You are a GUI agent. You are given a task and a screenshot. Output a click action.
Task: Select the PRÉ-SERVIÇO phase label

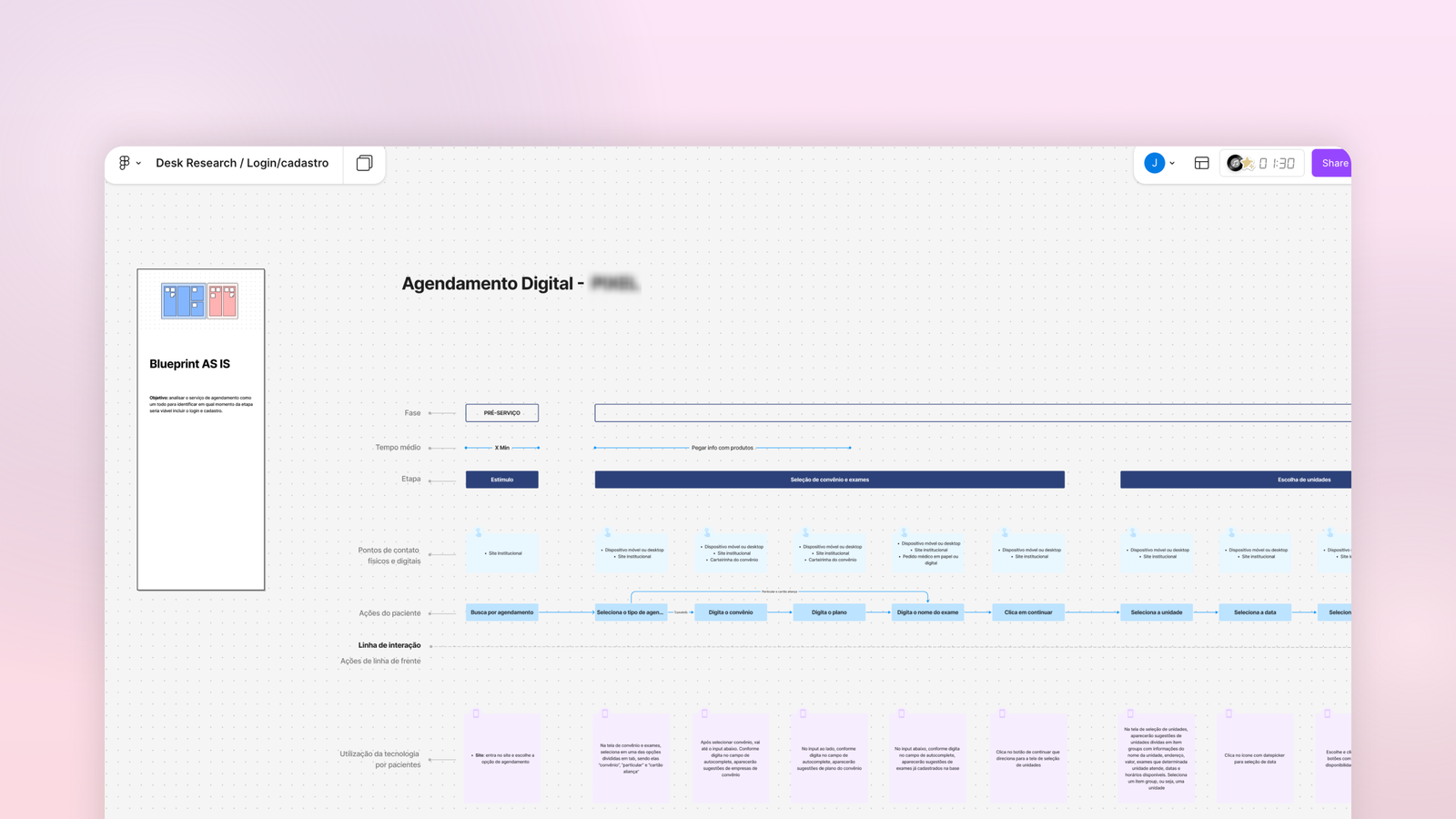(x=501, y=412)
